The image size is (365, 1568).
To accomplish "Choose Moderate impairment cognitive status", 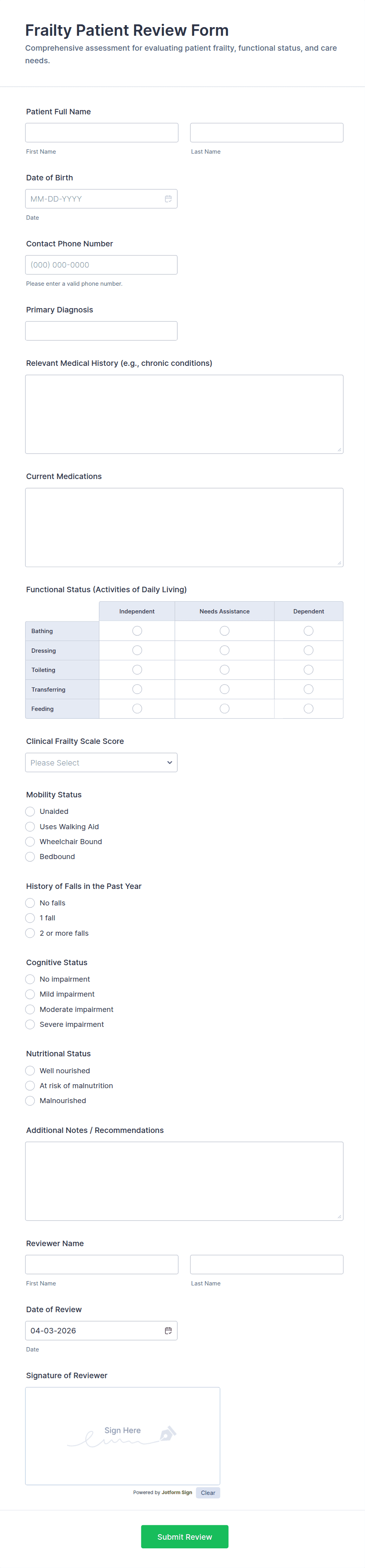I will (30, 1009).
